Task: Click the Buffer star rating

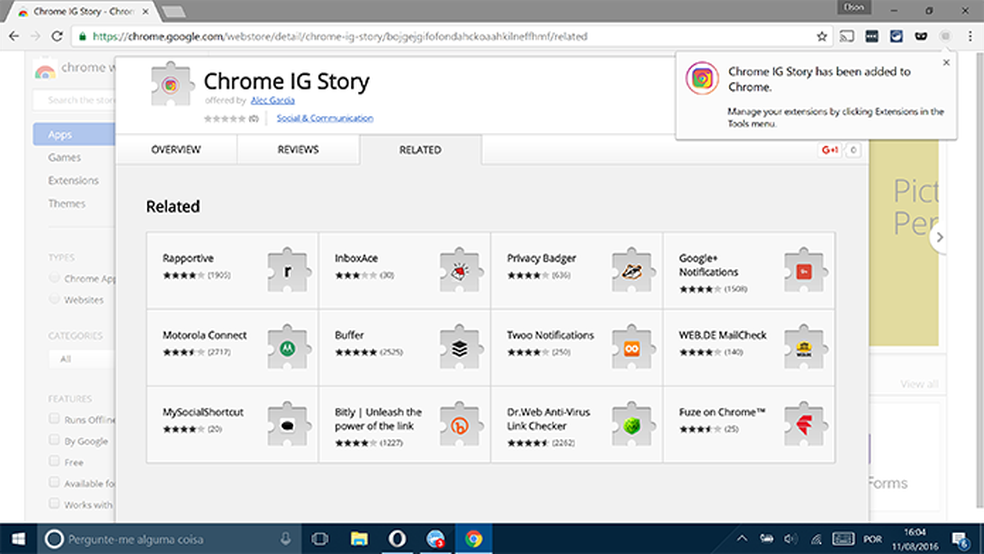Action: click(356, 352)
